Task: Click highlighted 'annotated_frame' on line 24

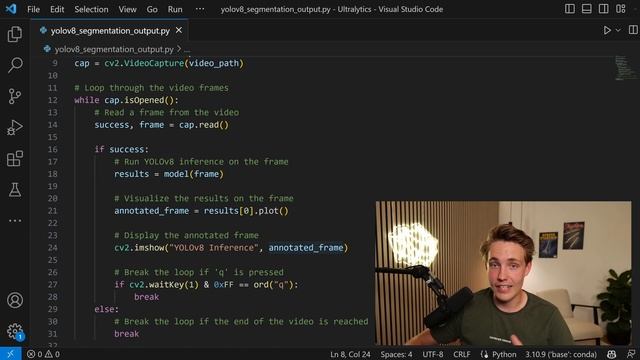Action: [x=306, y=248]
